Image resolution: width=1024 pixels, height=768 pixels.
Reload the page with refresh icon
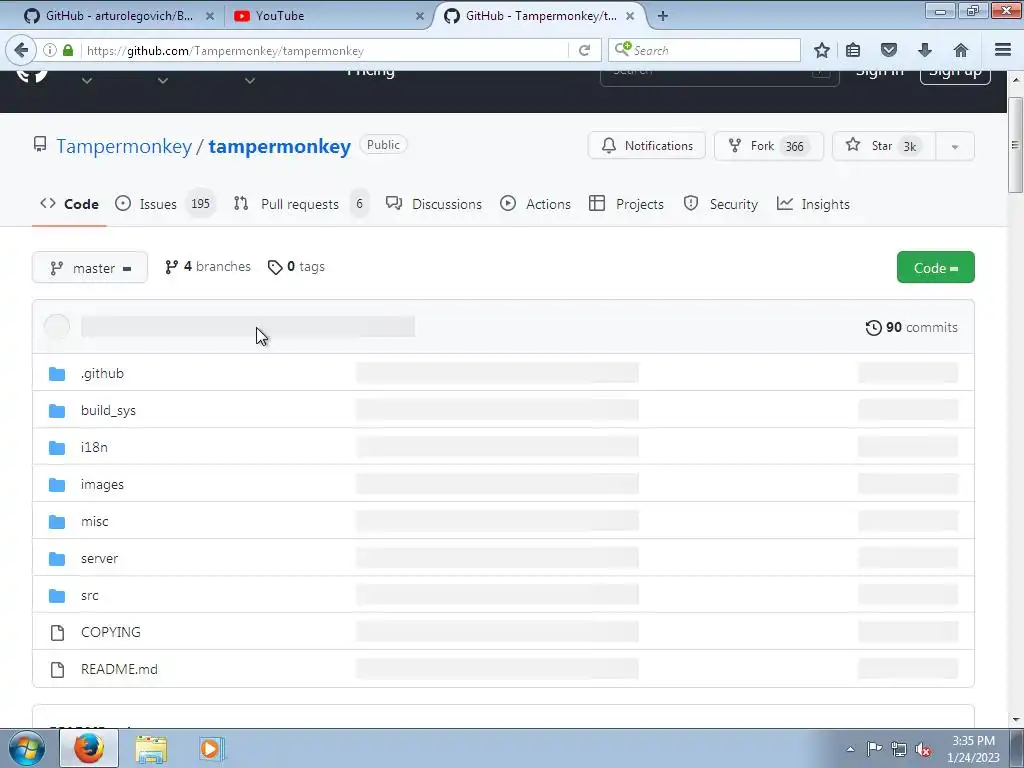(584, 50)
